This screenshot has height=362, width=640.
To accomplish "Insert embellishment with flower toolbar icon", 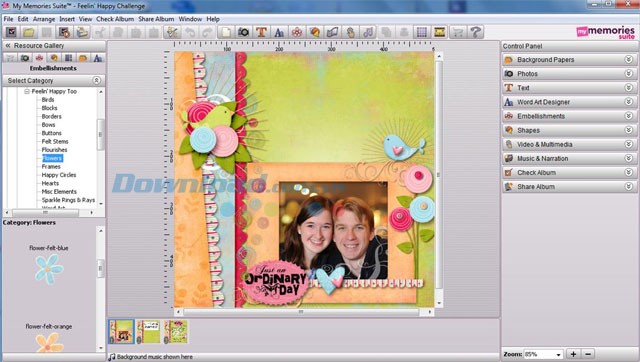I will tap(297, 32).
